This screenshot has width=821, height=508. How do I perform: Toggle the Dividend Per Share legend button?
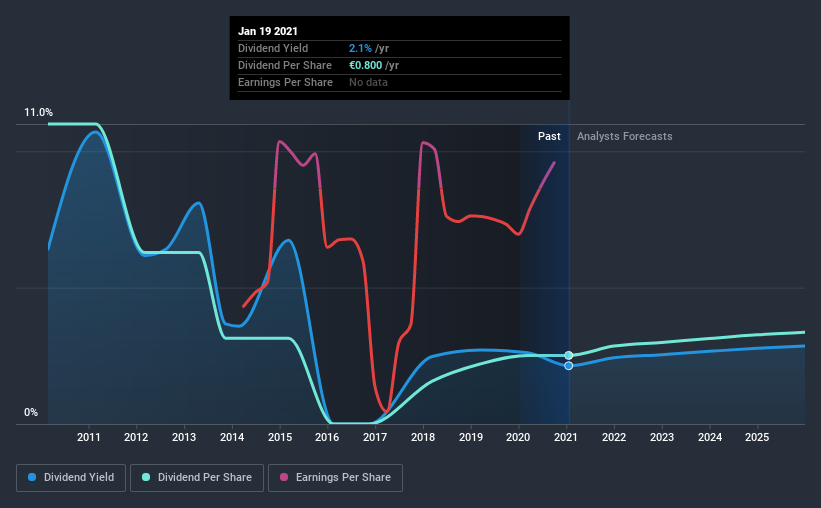[197, 478]
